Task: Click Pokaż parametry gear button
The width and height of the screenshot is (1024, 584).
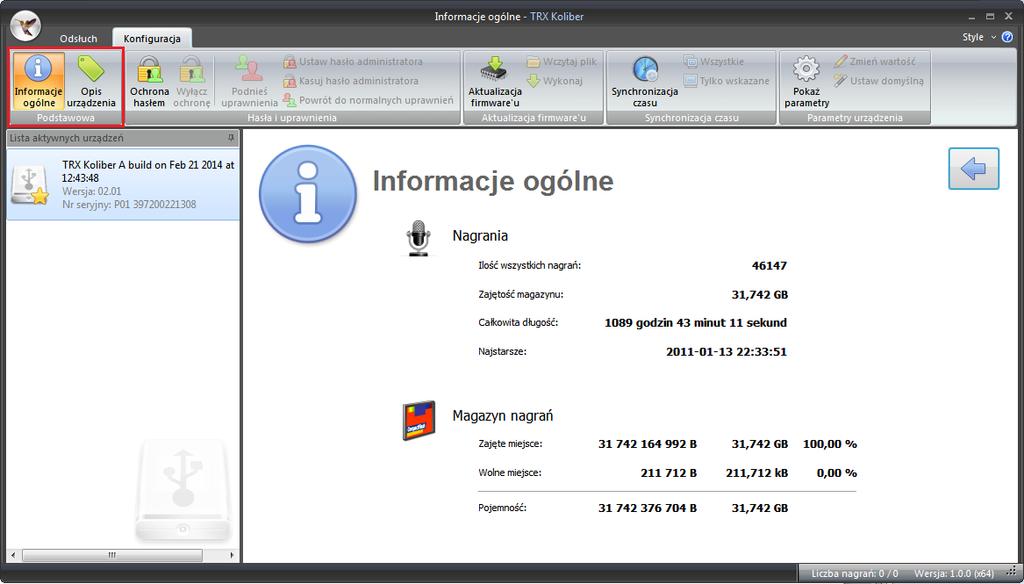Action: click(x=807, y=81)
